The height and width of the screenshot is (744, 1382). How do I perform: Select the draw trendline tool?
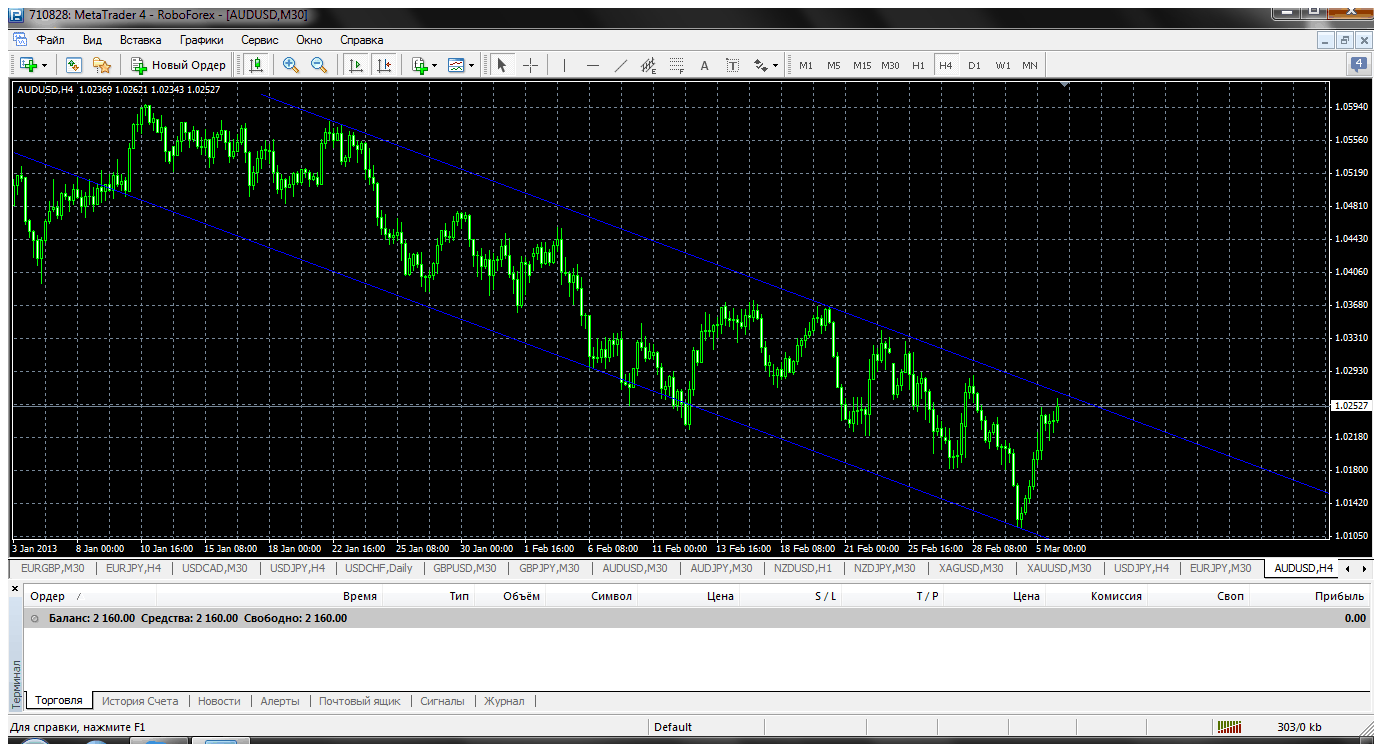[621, 65]
